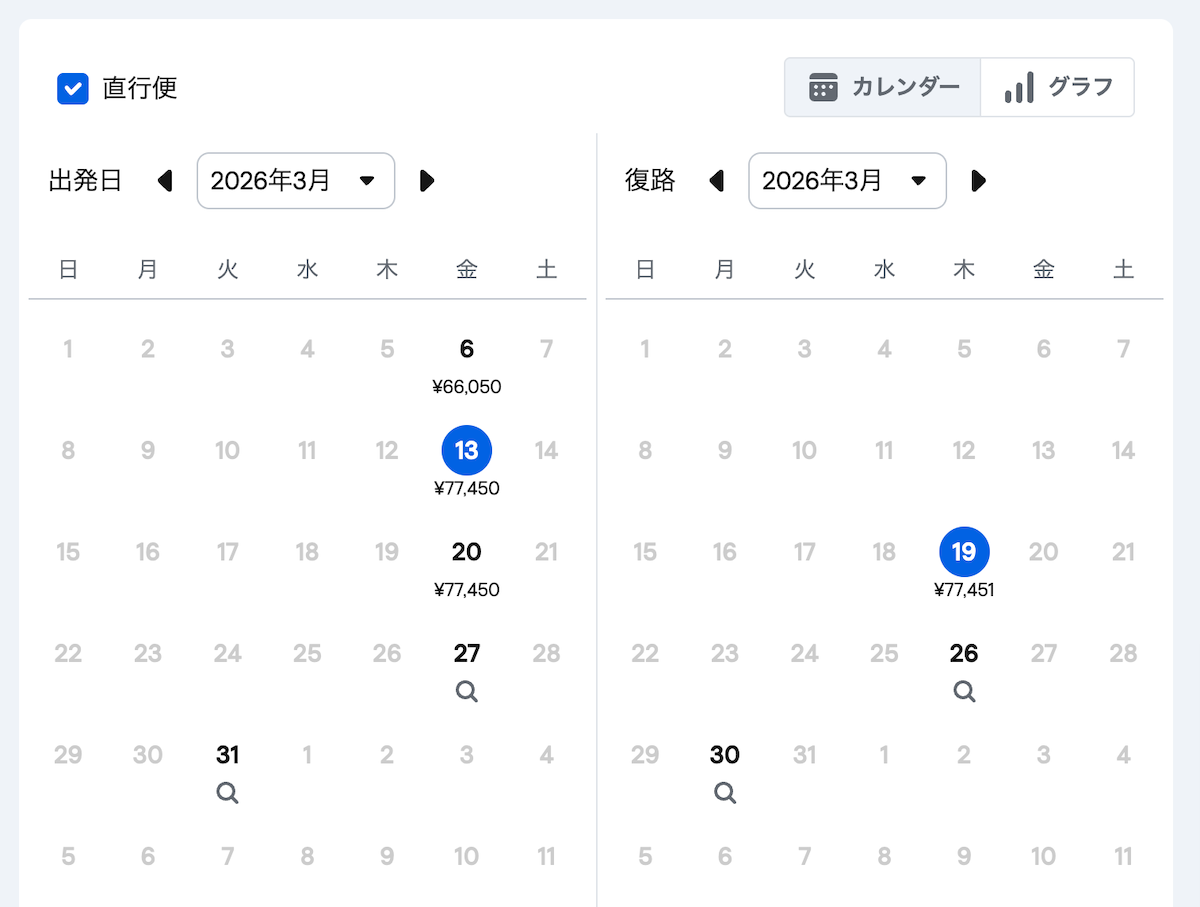Select departure date 6 priced ¥66,050
Image resolution: width=1200 pixels, height=907 pixels.
[x=467, y=350]
